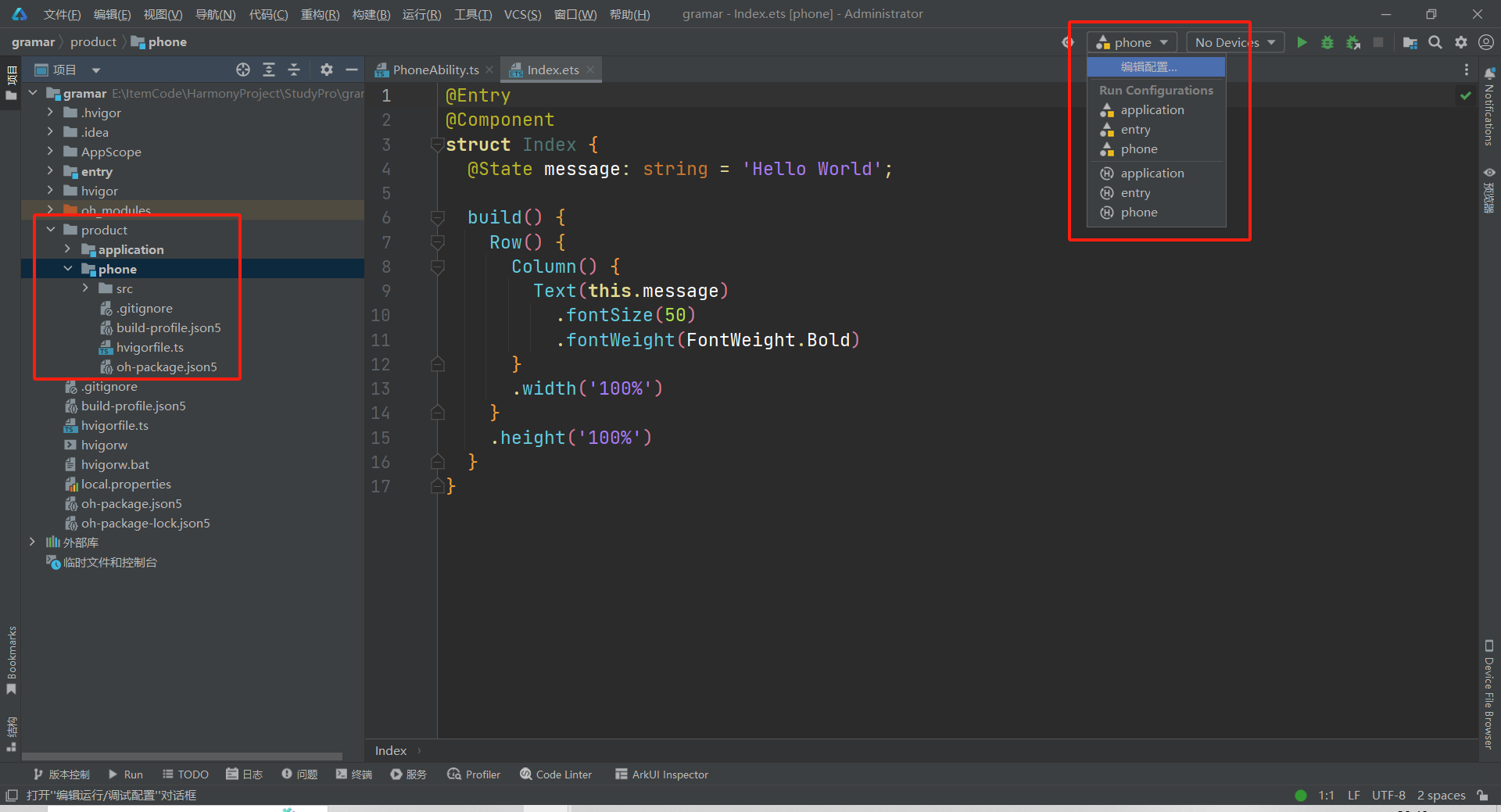The height and width of the screenshot is (812, 1501).
Task: Toggle read-only lock in status bar
Action: (1482, 795)
